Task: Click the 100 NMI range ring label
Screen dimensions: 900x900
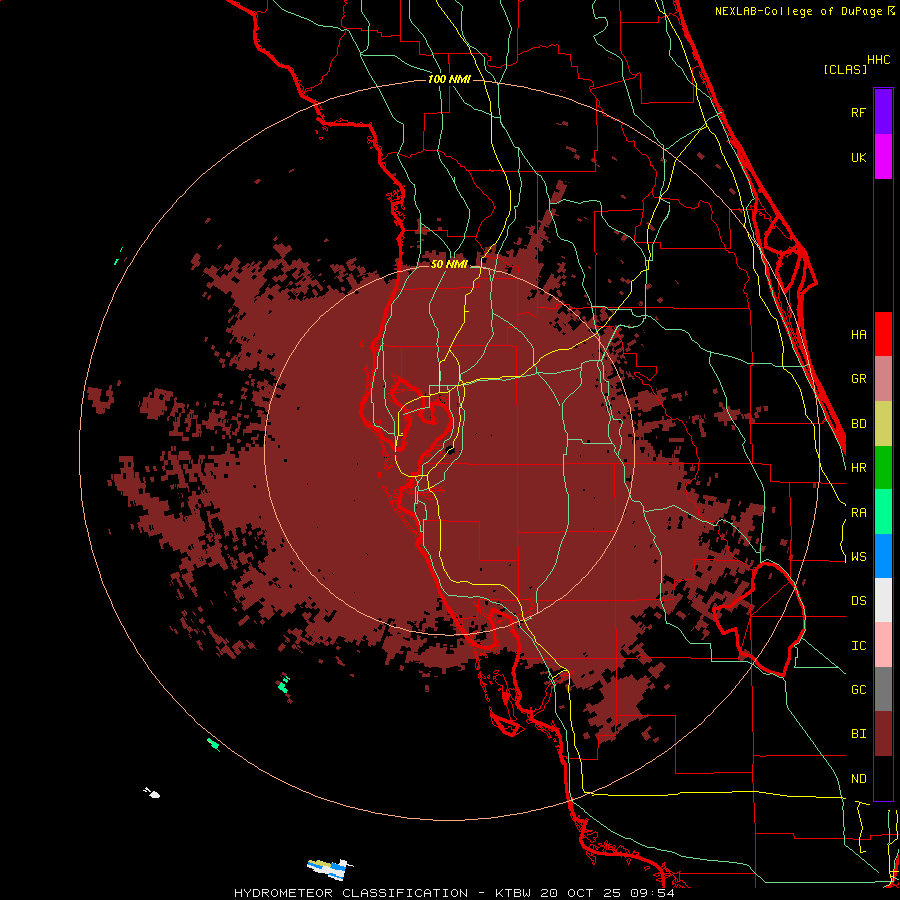Action: [449, 79]
